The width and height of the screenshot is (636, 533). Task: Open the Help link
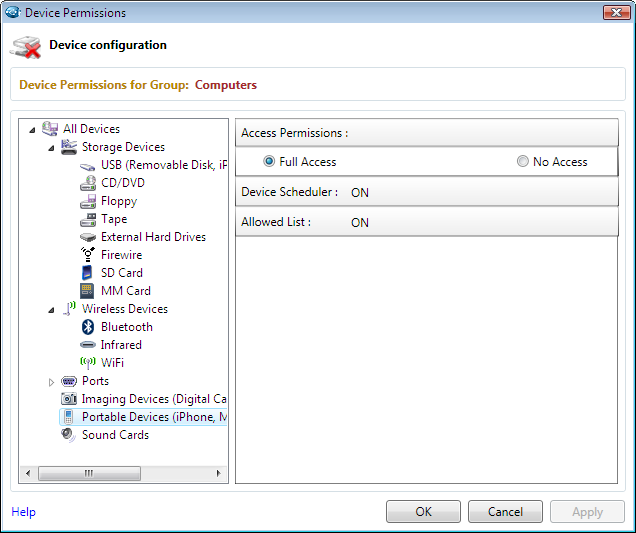coord(24,512)
